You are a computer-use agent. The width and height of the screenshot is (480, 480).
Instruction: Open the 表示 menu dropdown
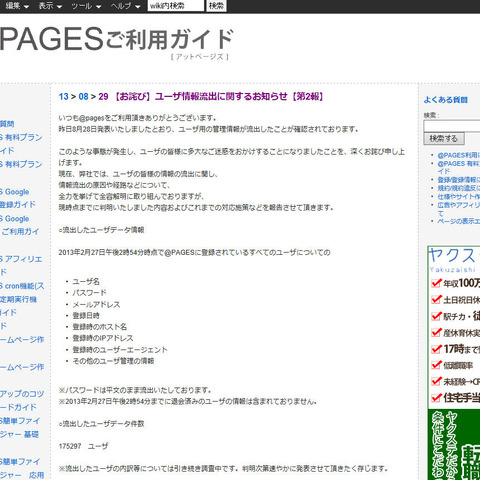click(x=50, y=6)
